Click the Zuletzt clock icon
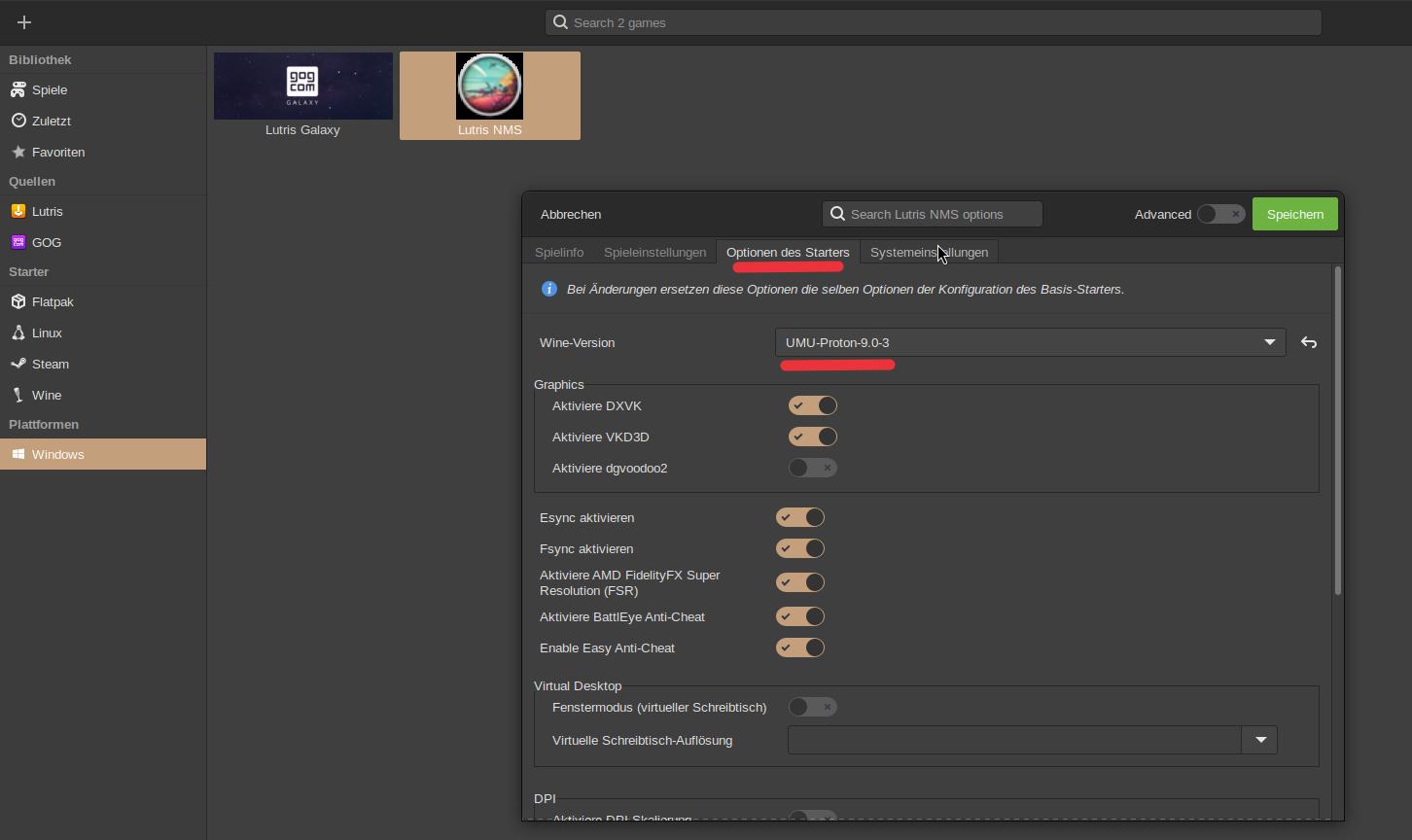Viewport: 1412px width, 840px height. pos(18,121)
